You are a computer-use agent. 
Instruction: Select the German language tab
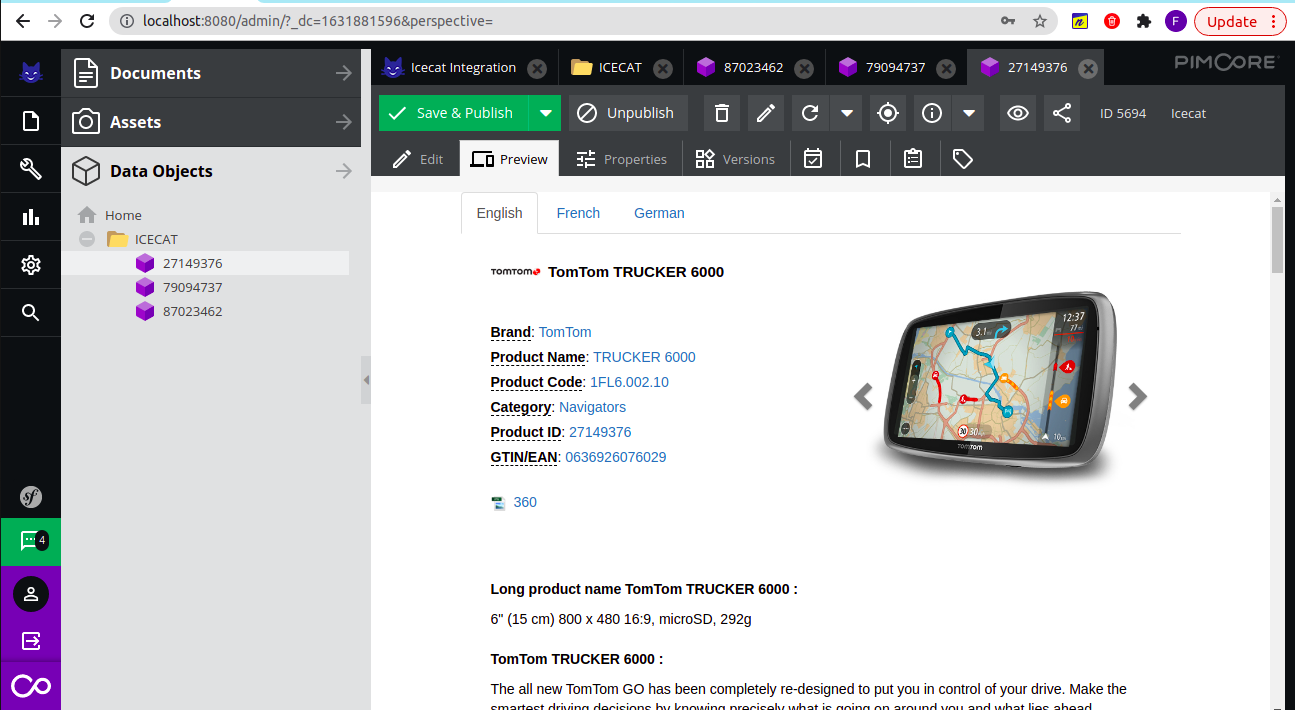click(659, 213)
